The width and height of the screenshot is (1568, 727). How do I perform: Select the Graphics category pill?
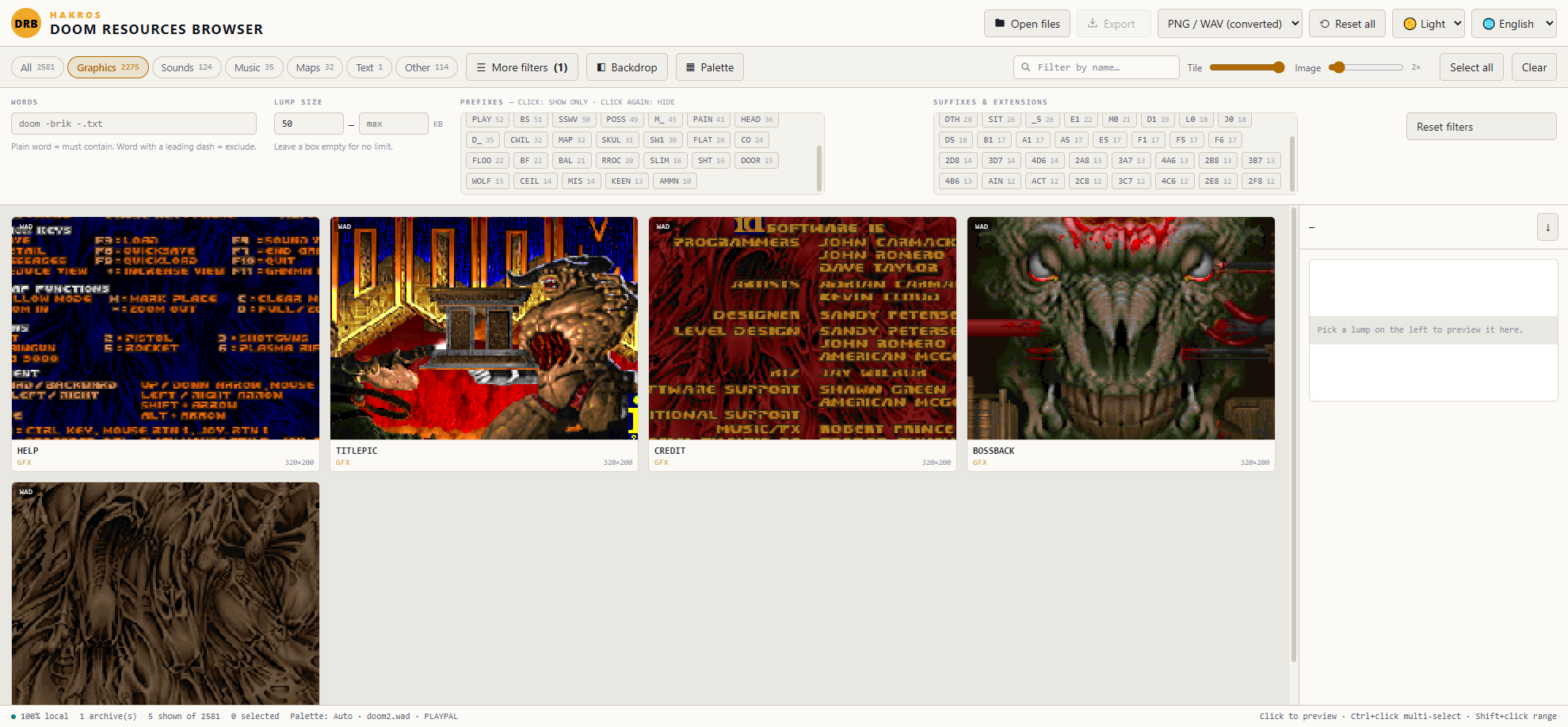coord(108,67)
